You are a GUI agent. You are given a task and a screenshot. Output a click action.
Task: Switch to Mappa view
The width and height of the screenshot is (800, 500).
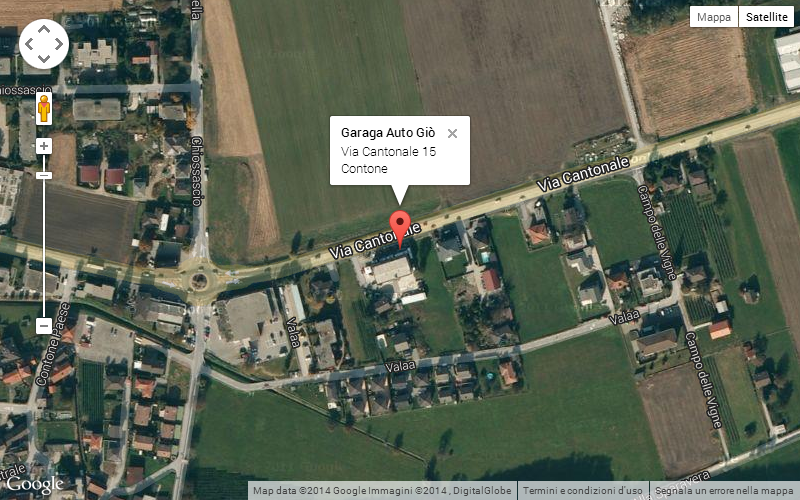point(714,17)
